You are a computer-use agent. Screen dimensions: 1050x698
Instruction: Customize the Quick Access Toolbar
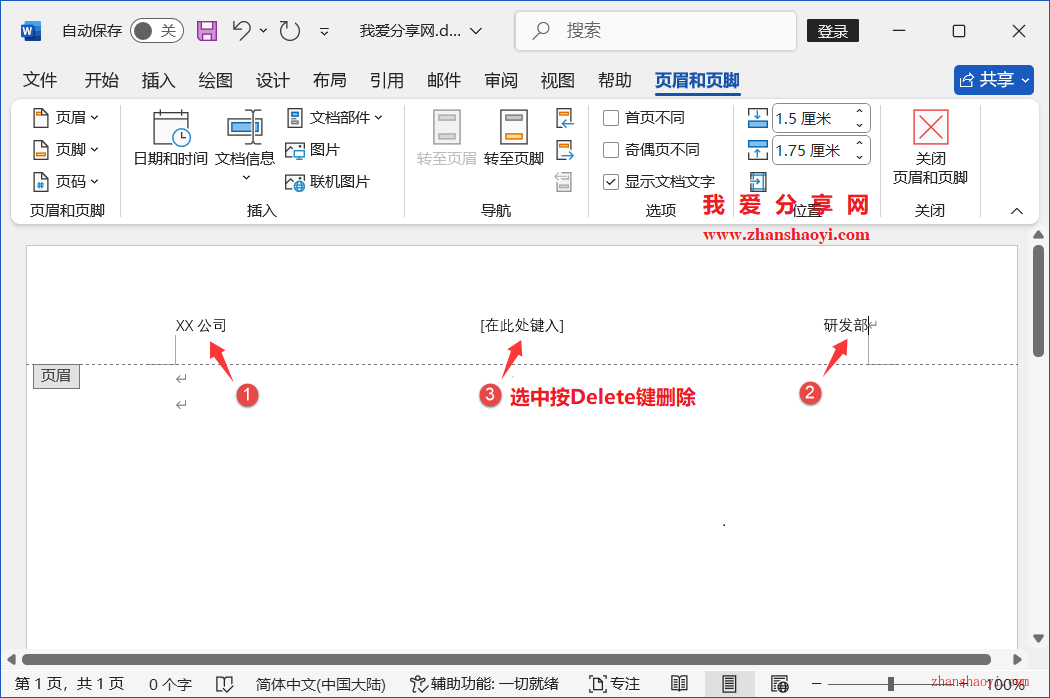324,31
